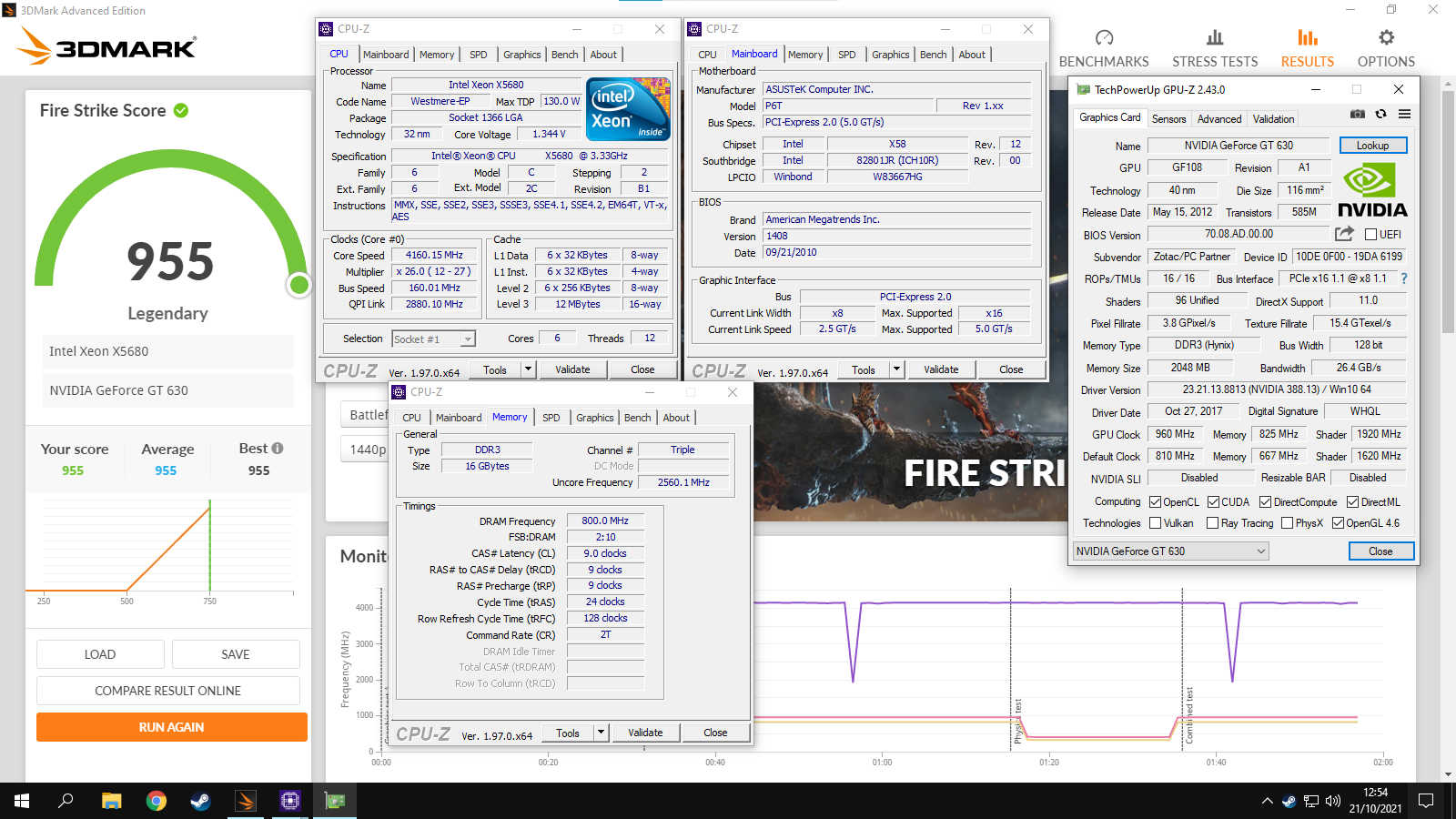Click the green score gauge knob
This screenshot has width=1456, height=819.
pyautogui.click(x=298, y=285)
